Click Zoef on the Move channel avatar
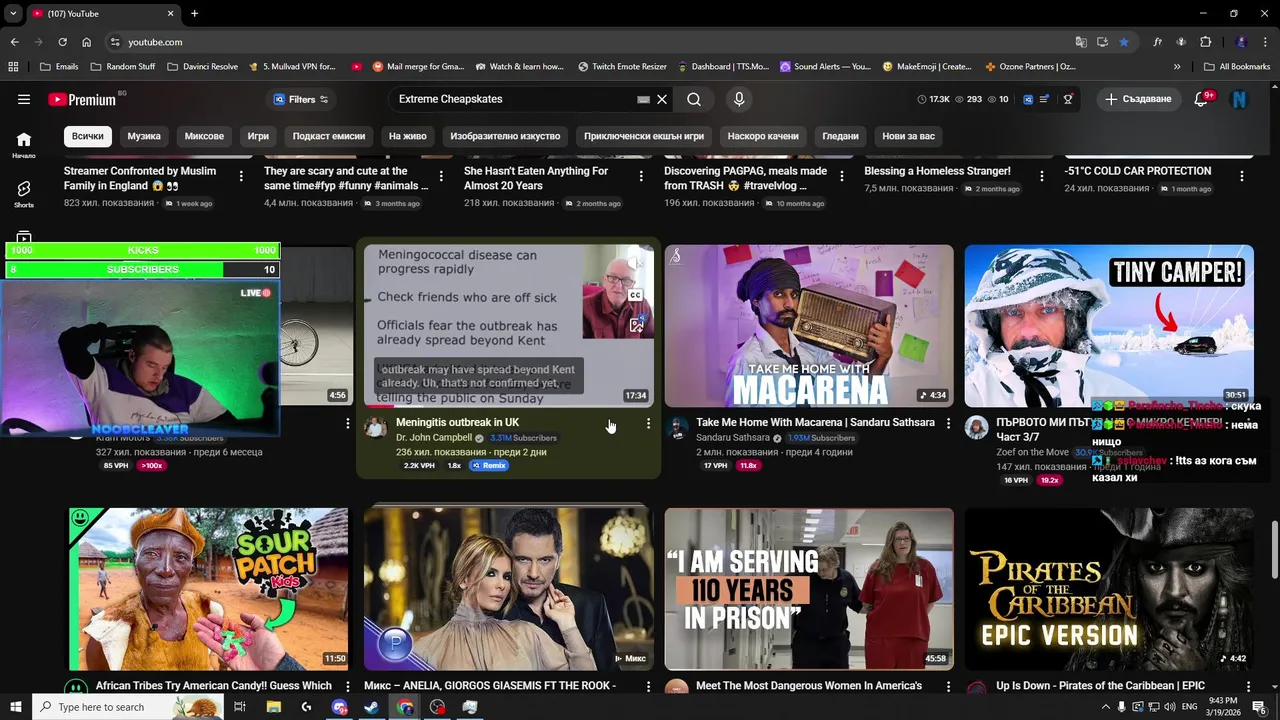 click(x=976, y=428)
